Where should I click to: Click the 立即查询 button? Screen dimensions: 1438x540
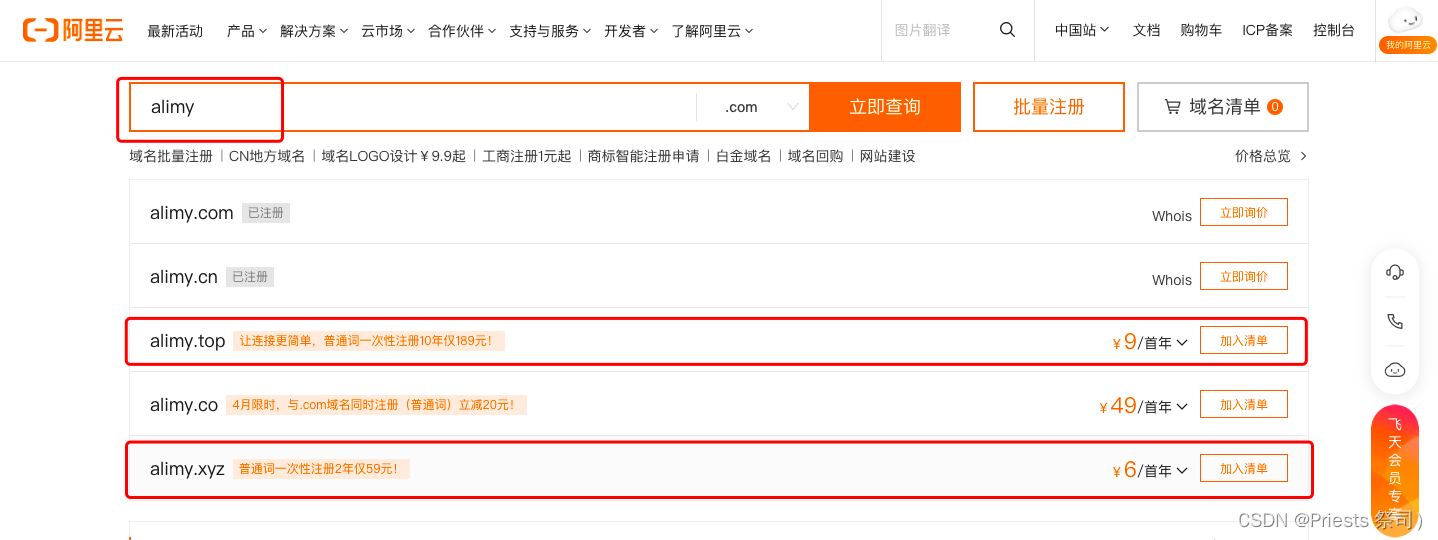[885, 107]
